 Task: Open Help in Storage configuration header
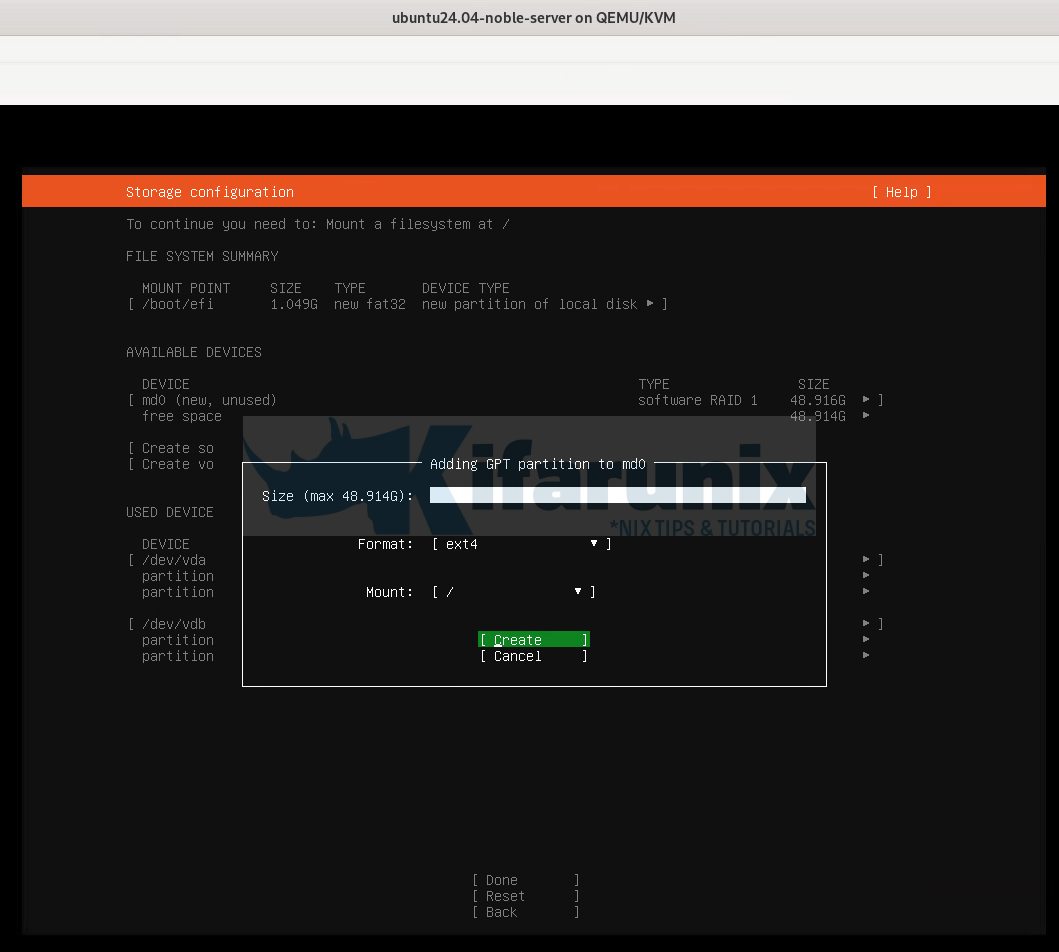[x=902, y=192]
